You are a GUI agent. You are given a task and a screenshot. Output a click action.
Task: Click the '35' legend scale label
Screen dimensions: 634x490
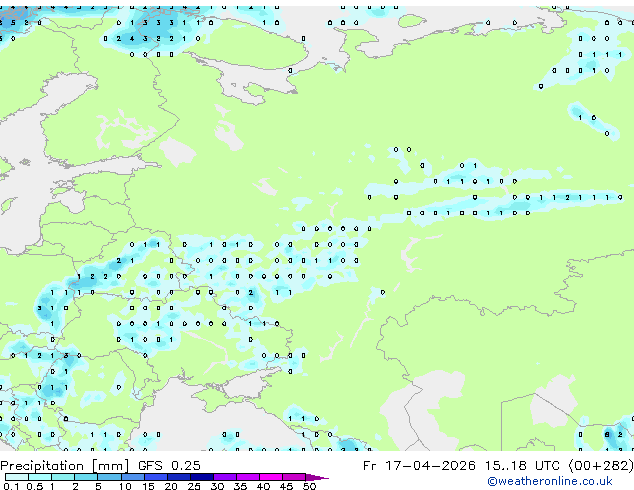[240, 486]
